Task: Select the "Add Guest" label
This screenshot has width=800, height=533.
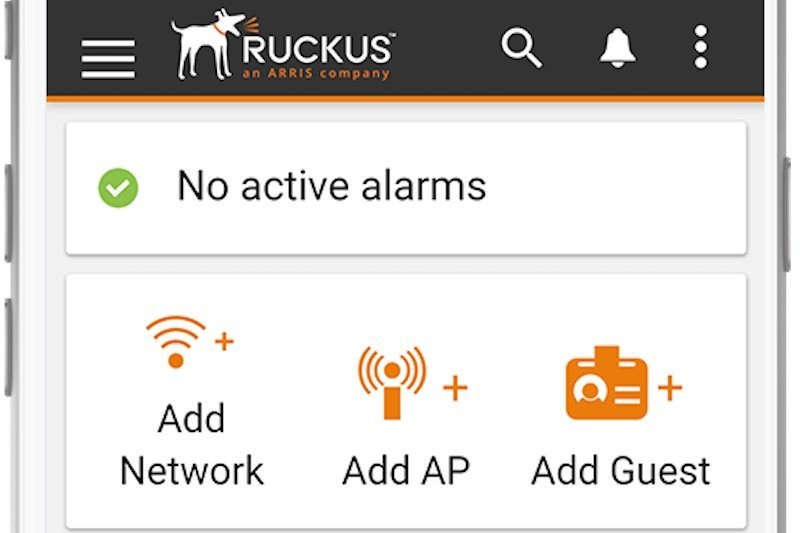Action: pyautogui.click(x=620, y=470)
